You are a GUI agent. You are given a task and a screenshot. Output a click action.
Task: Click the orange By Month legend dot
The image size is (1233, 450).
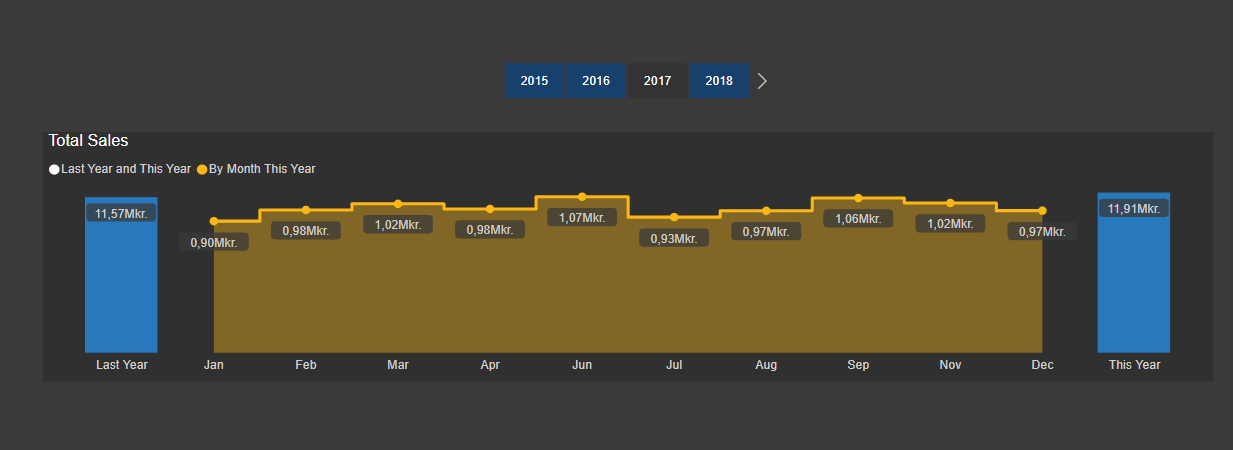[x=202, y=170]
